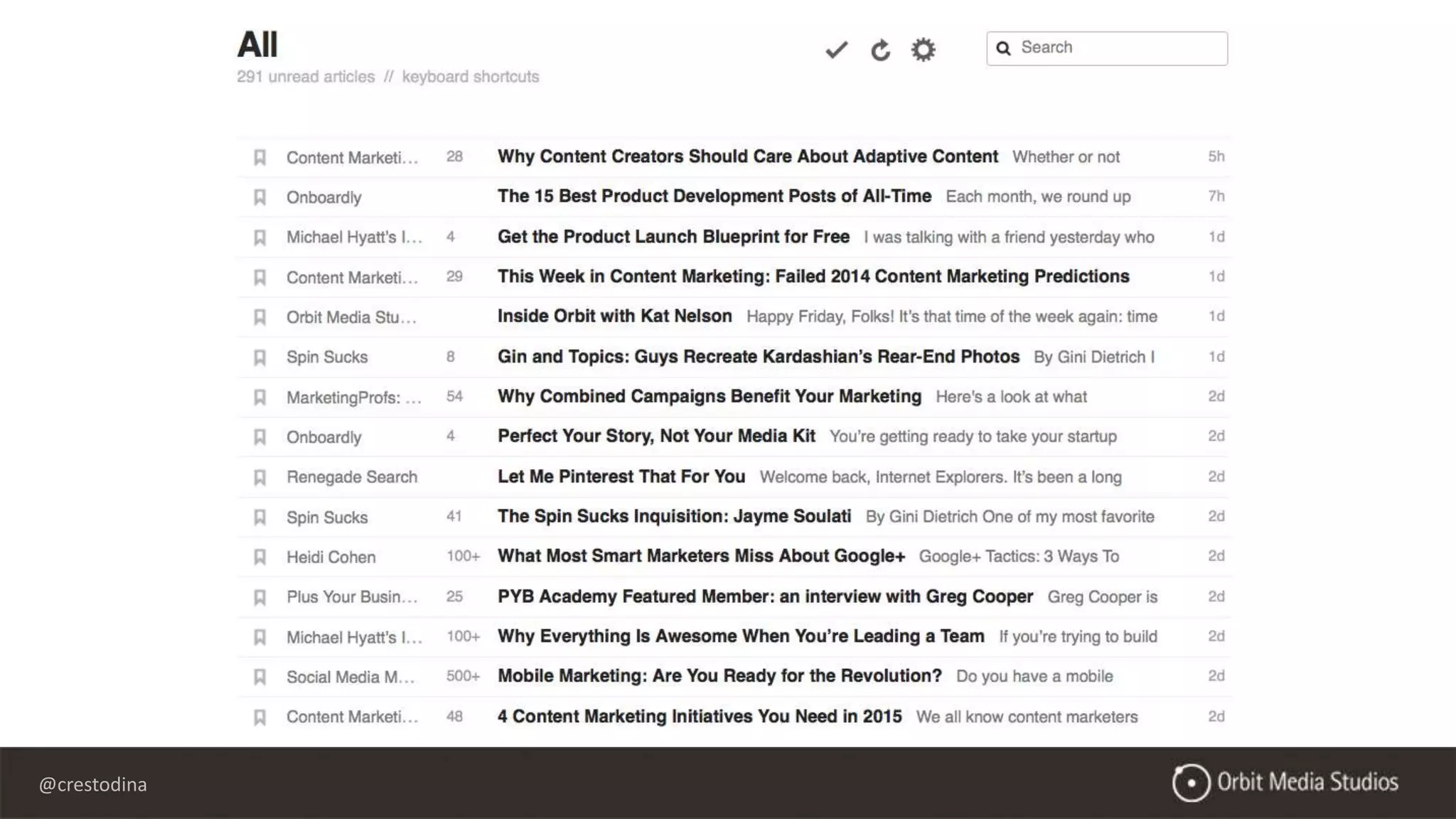Open Why Combined Campaigns Benefit Your Marketing
1456x819 pixels.
click(x=709, y=397)
